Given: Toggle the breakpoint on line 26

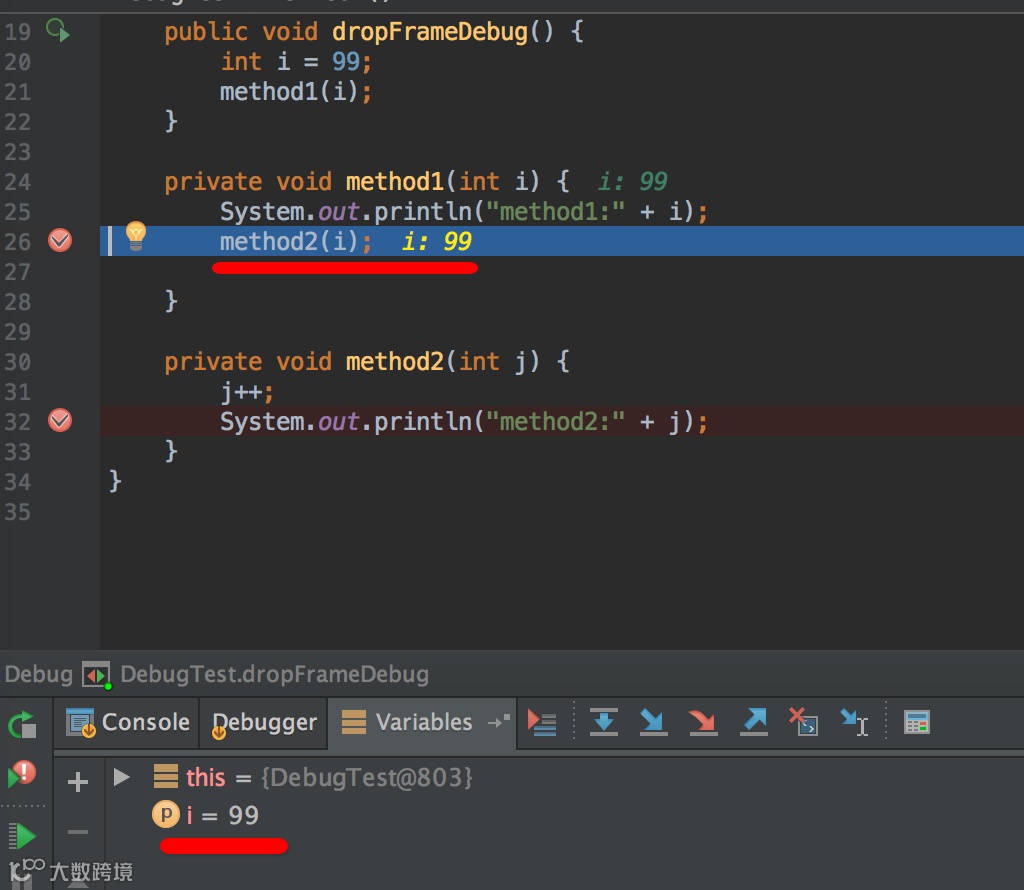Looking at the screenshot, I should point(59,240).
